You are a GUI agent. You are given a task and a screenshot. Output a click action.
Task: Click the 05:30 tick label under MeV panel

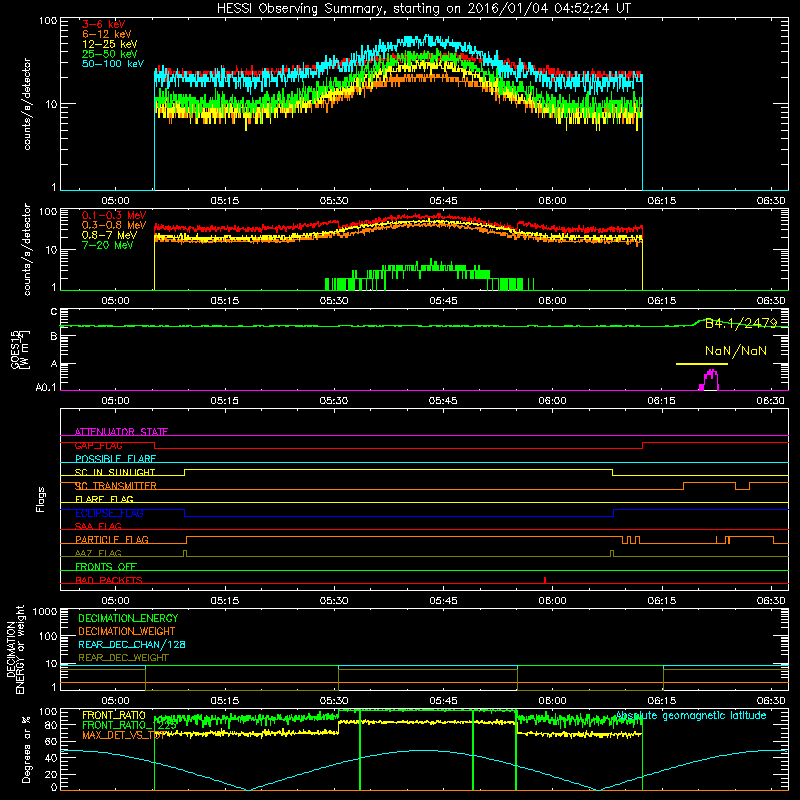point(334,301)
